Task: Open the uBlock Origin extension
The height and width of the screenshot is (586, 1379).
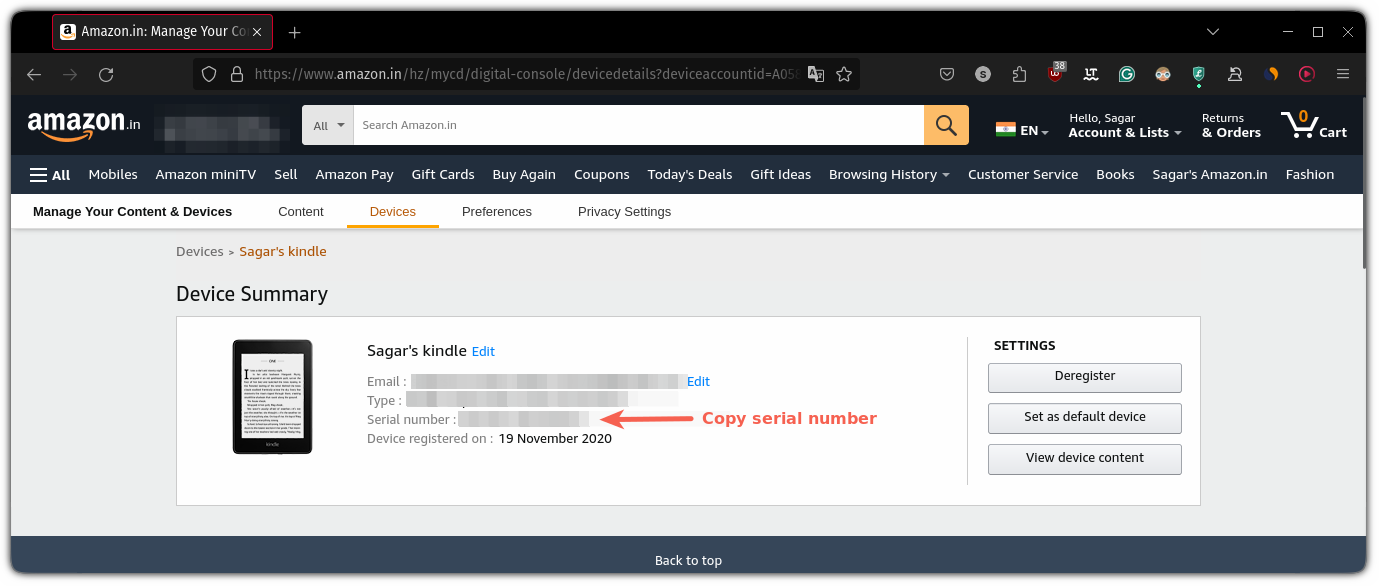Action: tap(1055, 74)
